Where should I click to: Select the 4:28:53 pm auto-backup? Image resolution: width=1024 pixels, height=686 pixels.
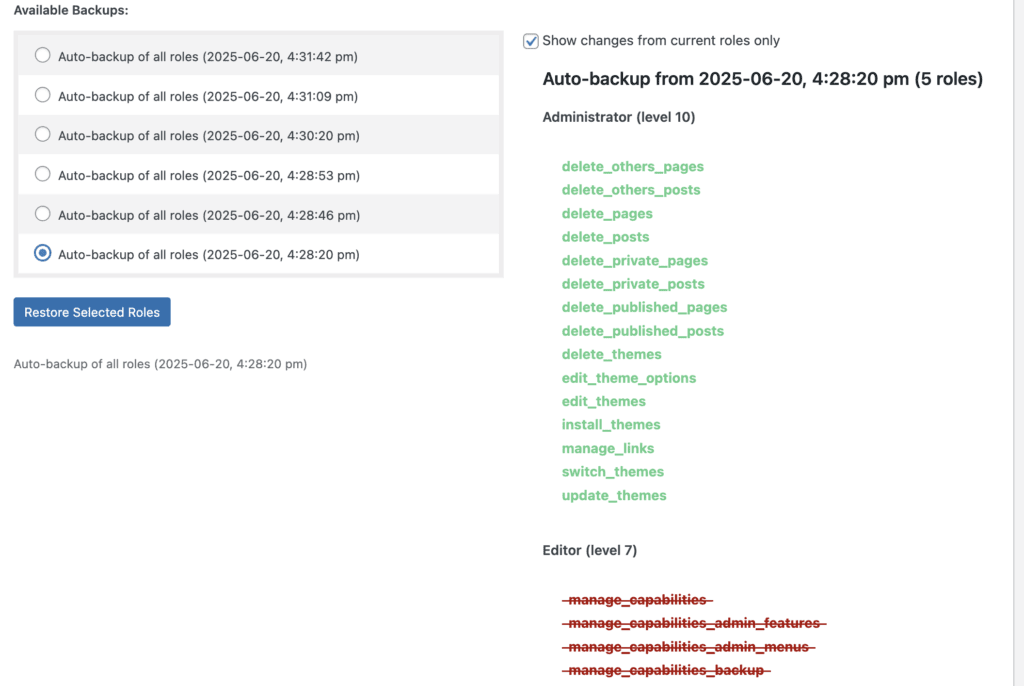(x=42, y=174)
